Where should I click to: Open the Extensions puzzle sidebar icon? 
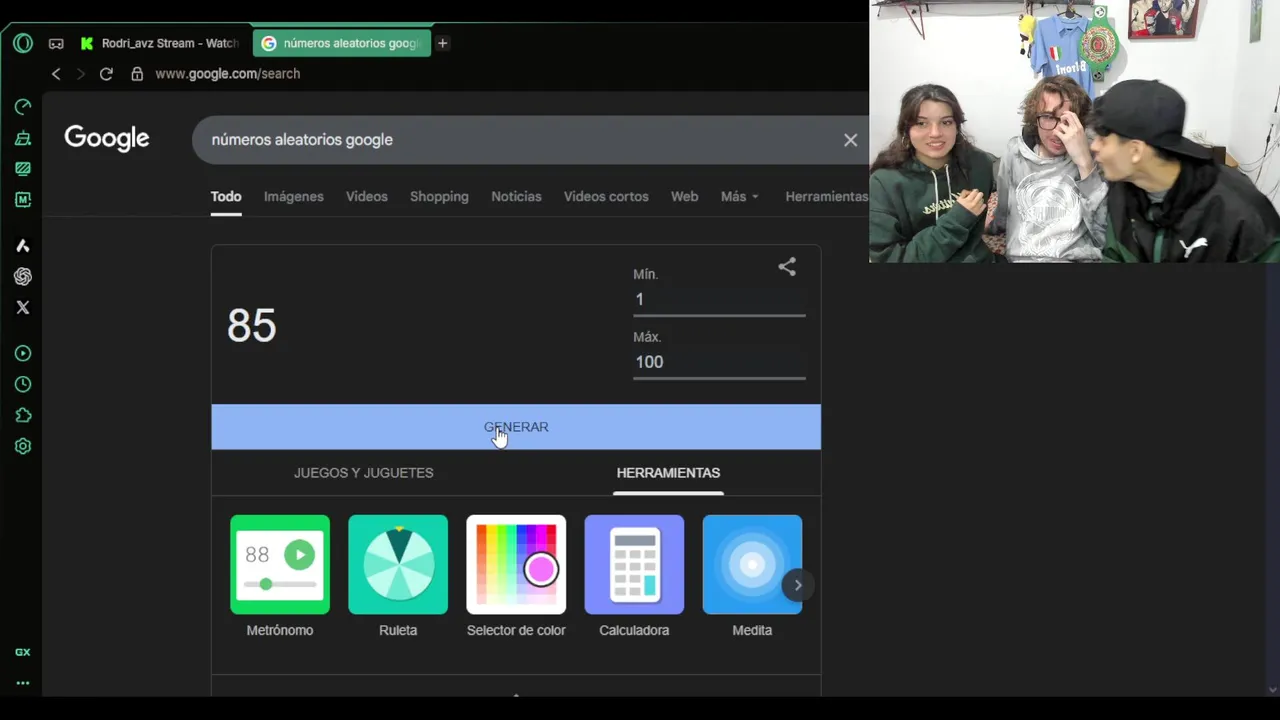(x=23, y=416)
